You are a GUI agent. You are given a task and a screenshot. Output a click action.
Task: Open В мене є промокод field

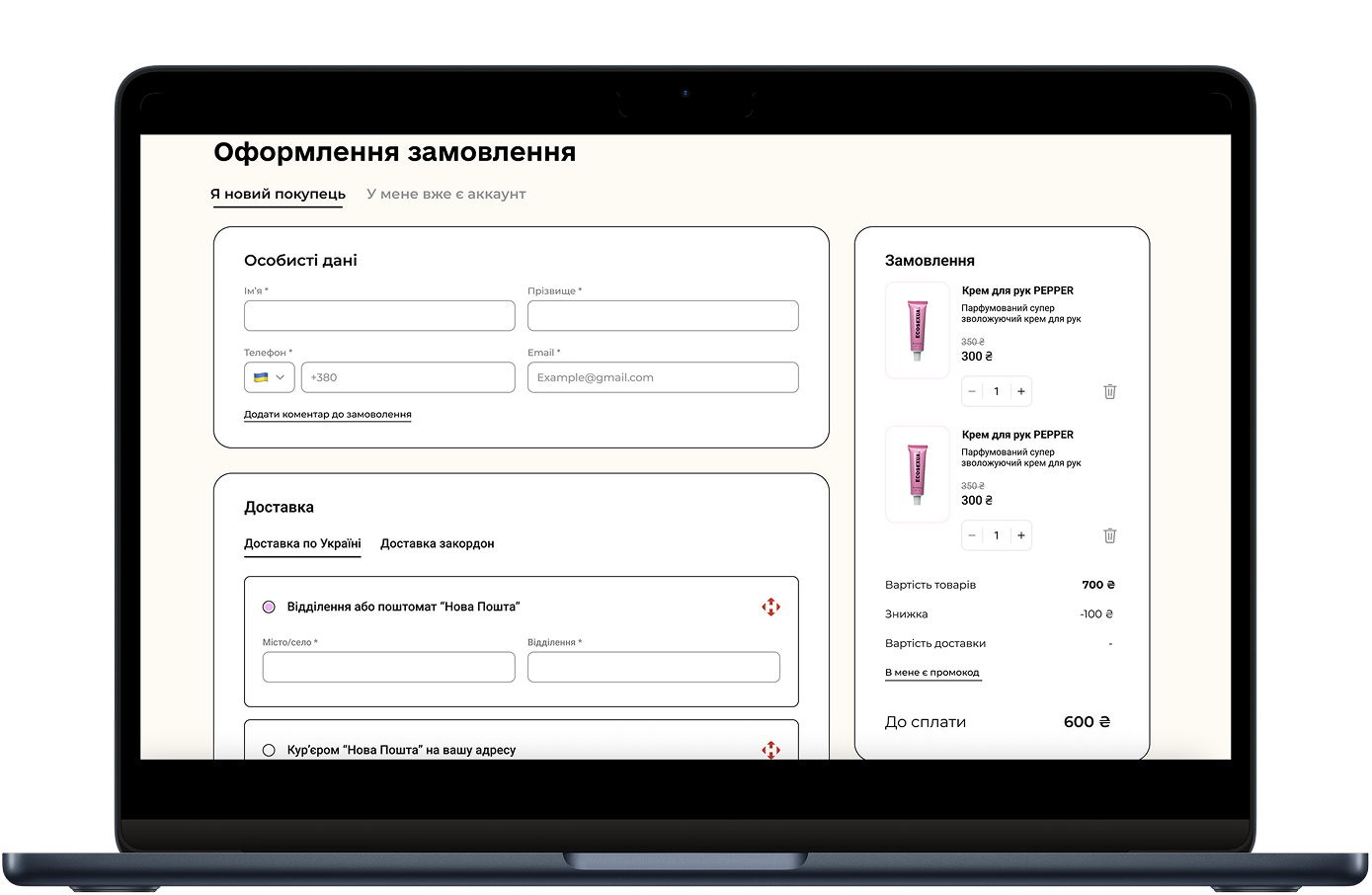coord(931,672)
